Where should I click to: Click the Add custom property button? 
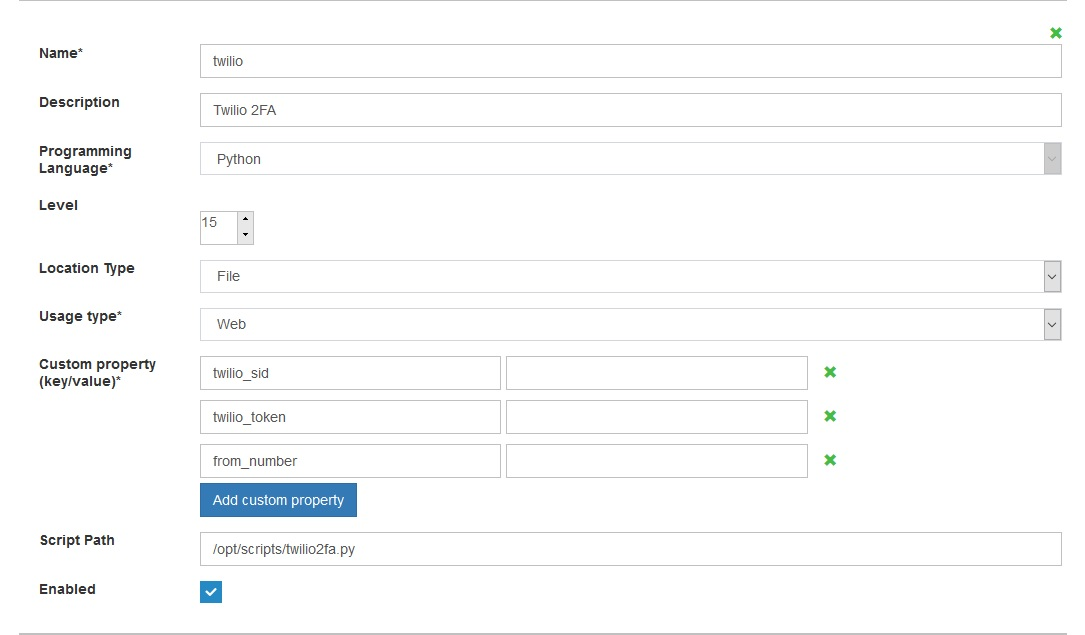click(278, 500)
